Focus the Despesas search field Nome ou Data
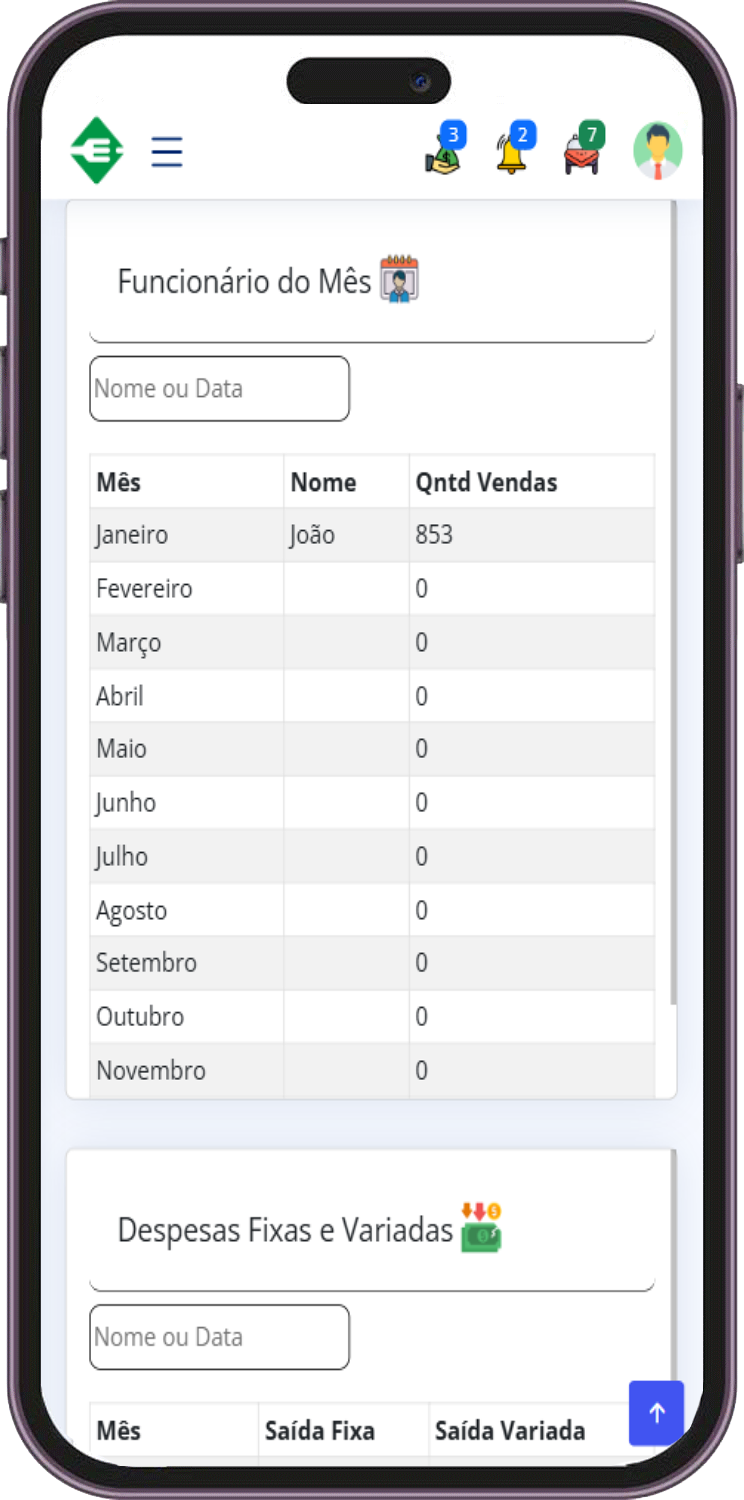744x1500 pixels. pos(219,1337)
